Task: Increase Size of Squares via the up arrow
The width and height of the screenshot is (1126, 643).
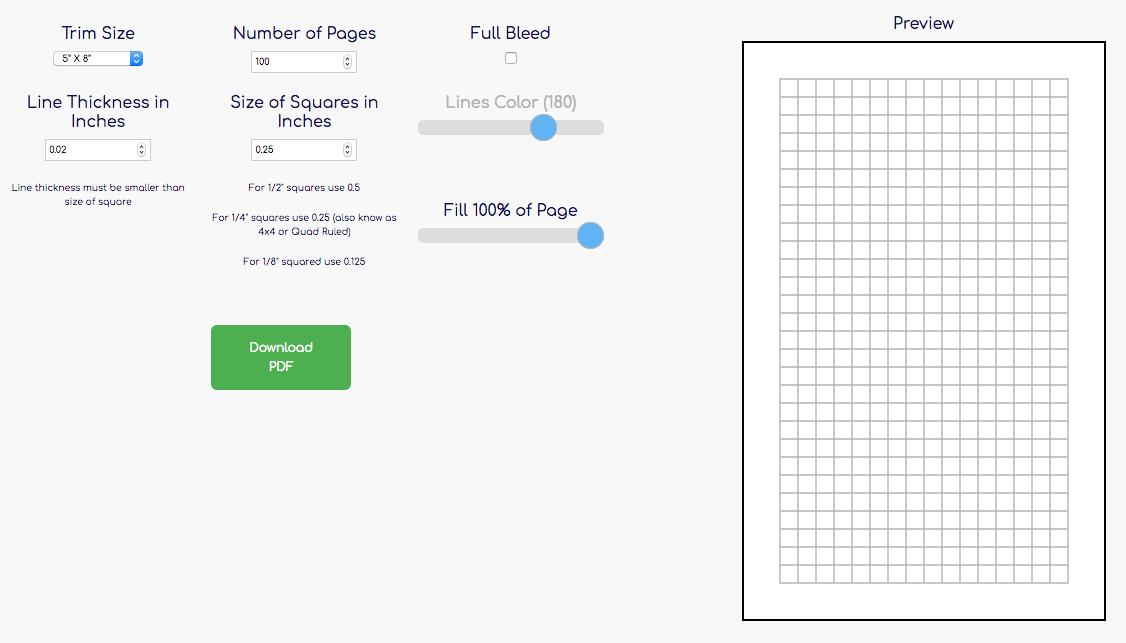Action: (x=347, y=145)
